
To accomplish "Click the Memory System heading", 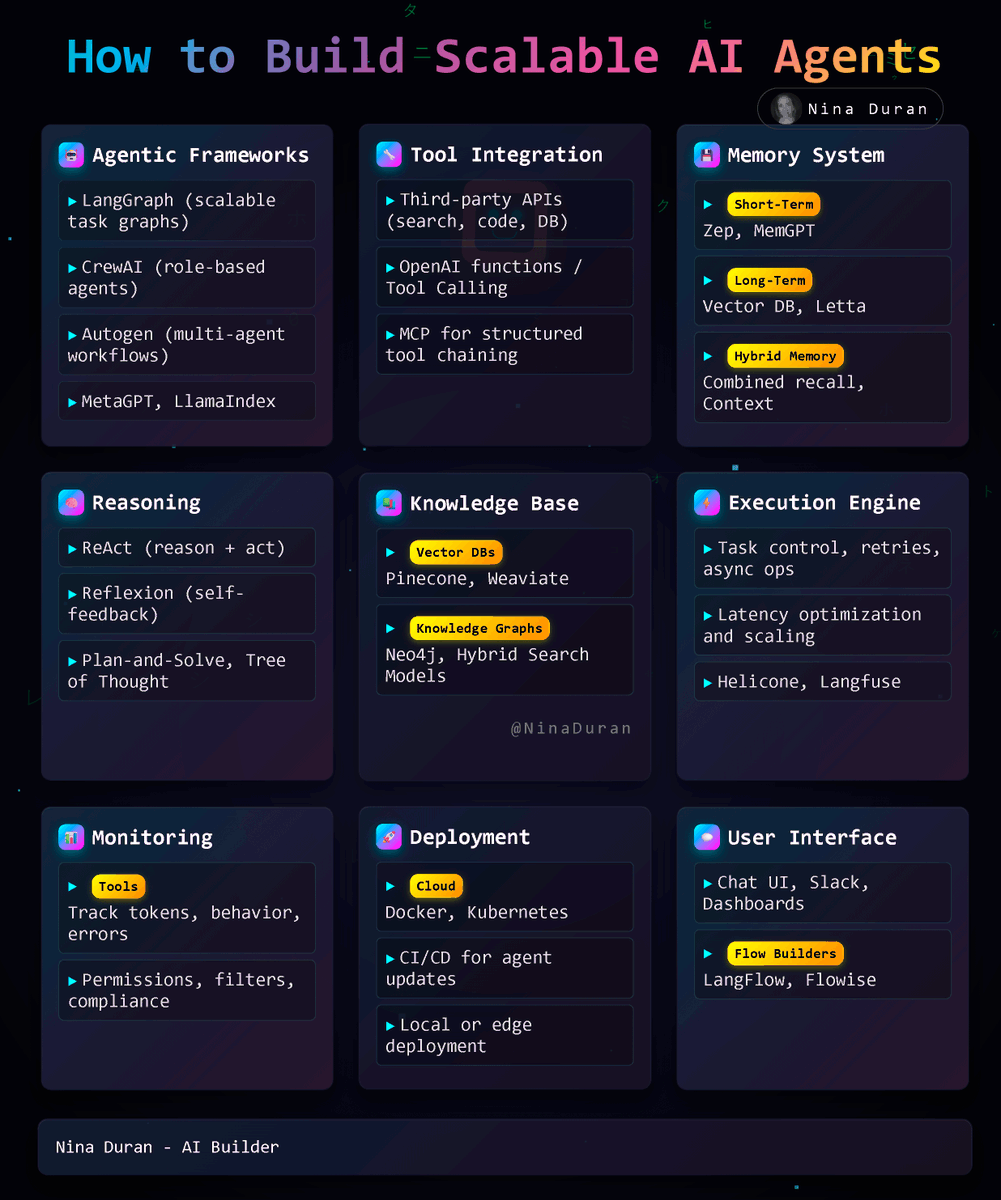I will click(x=806, y=155).
